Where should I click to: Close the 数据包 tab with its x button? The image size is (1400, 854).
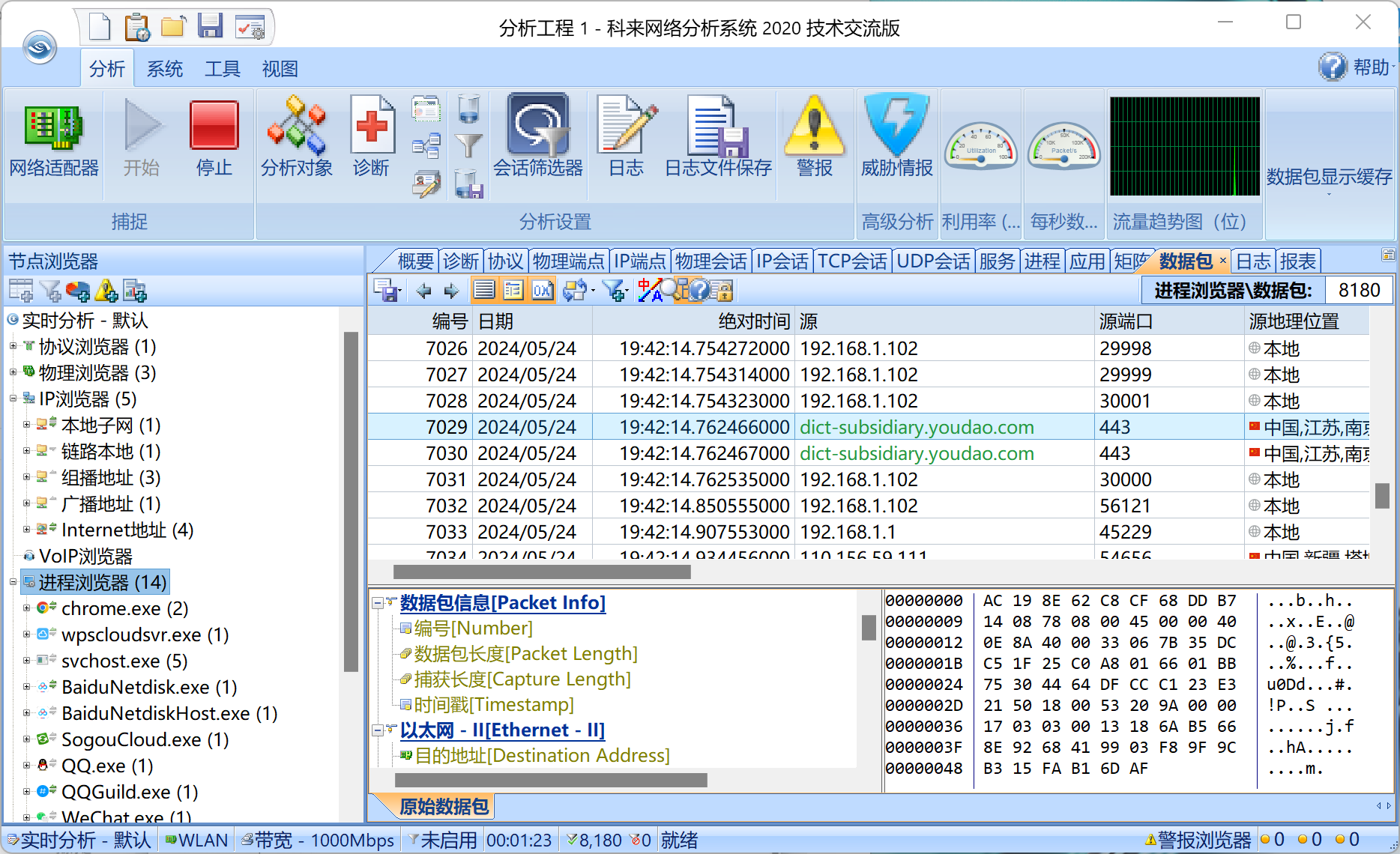point(1223,261)
